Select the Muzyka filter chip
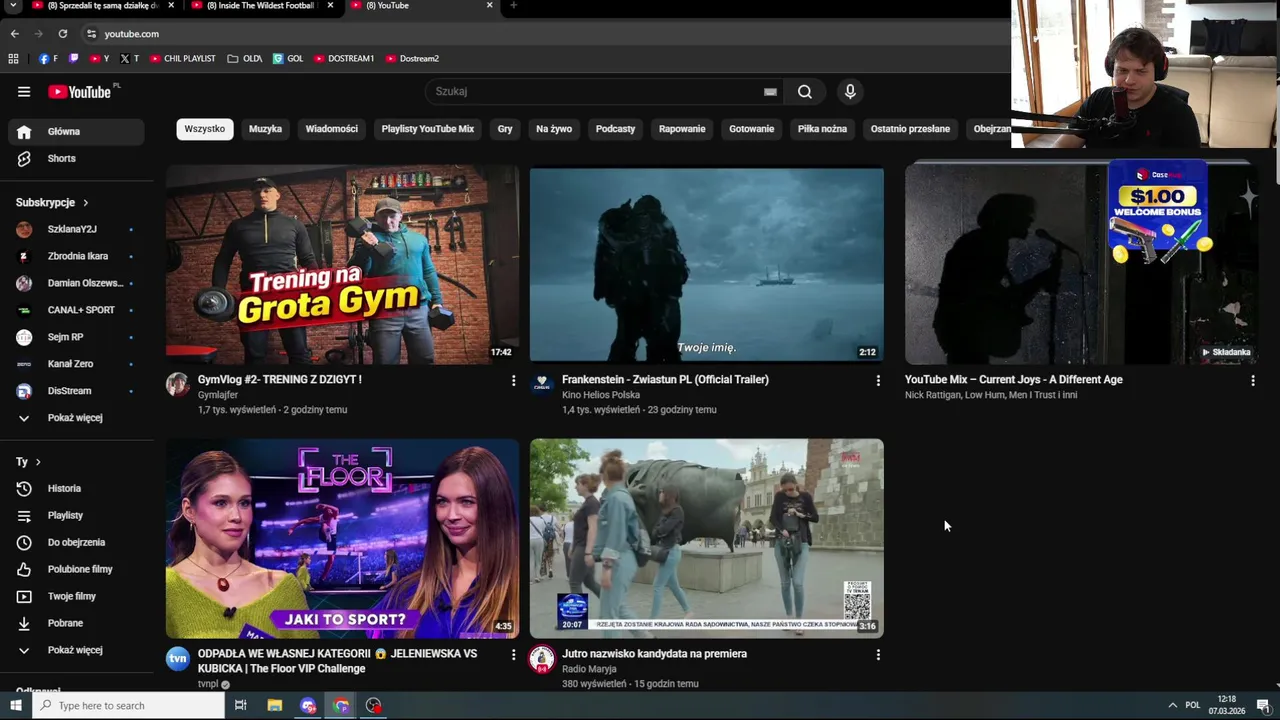 [x=265, y=129]
